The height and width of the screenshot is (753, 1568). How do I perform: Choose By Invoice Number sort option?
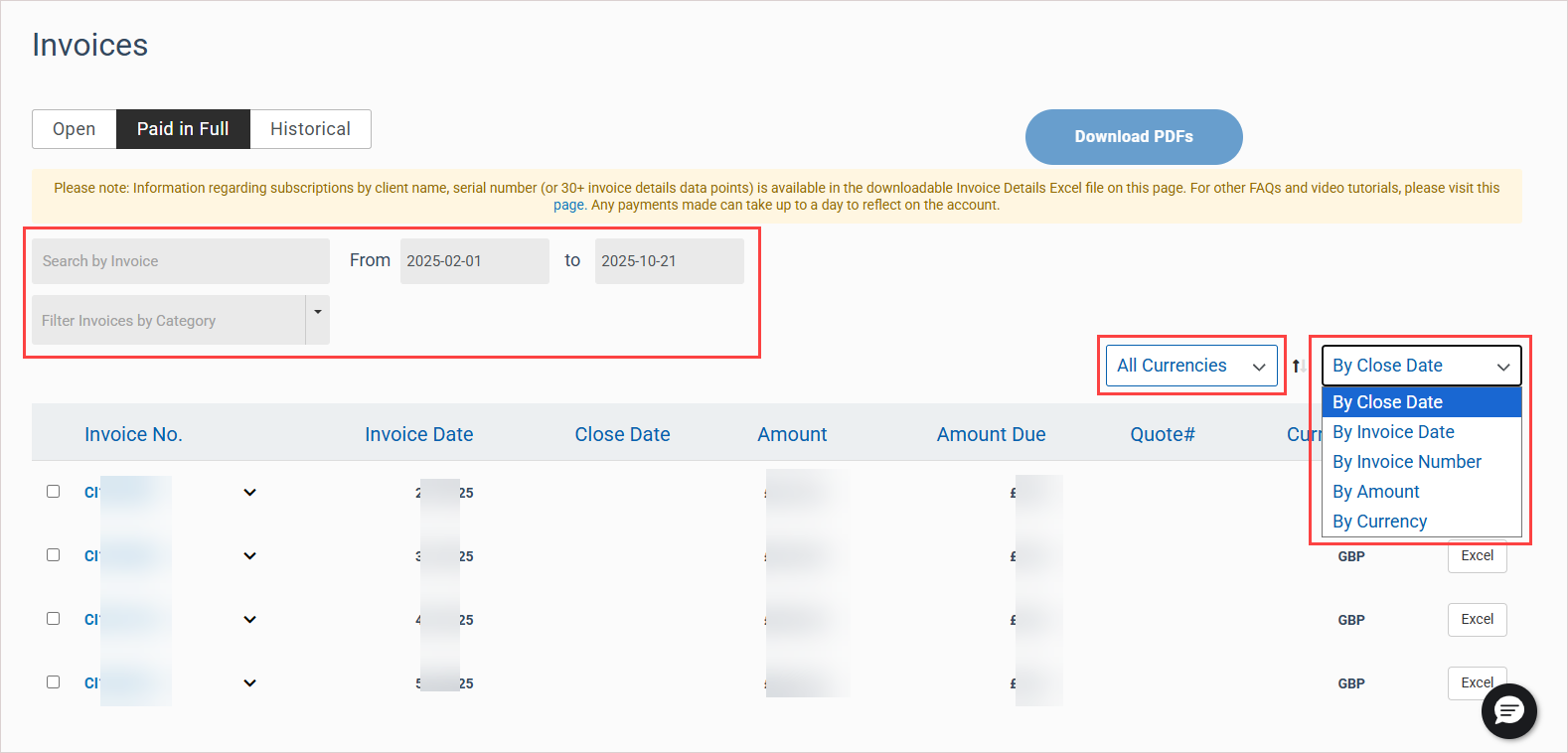click(x=1406, y=462)
